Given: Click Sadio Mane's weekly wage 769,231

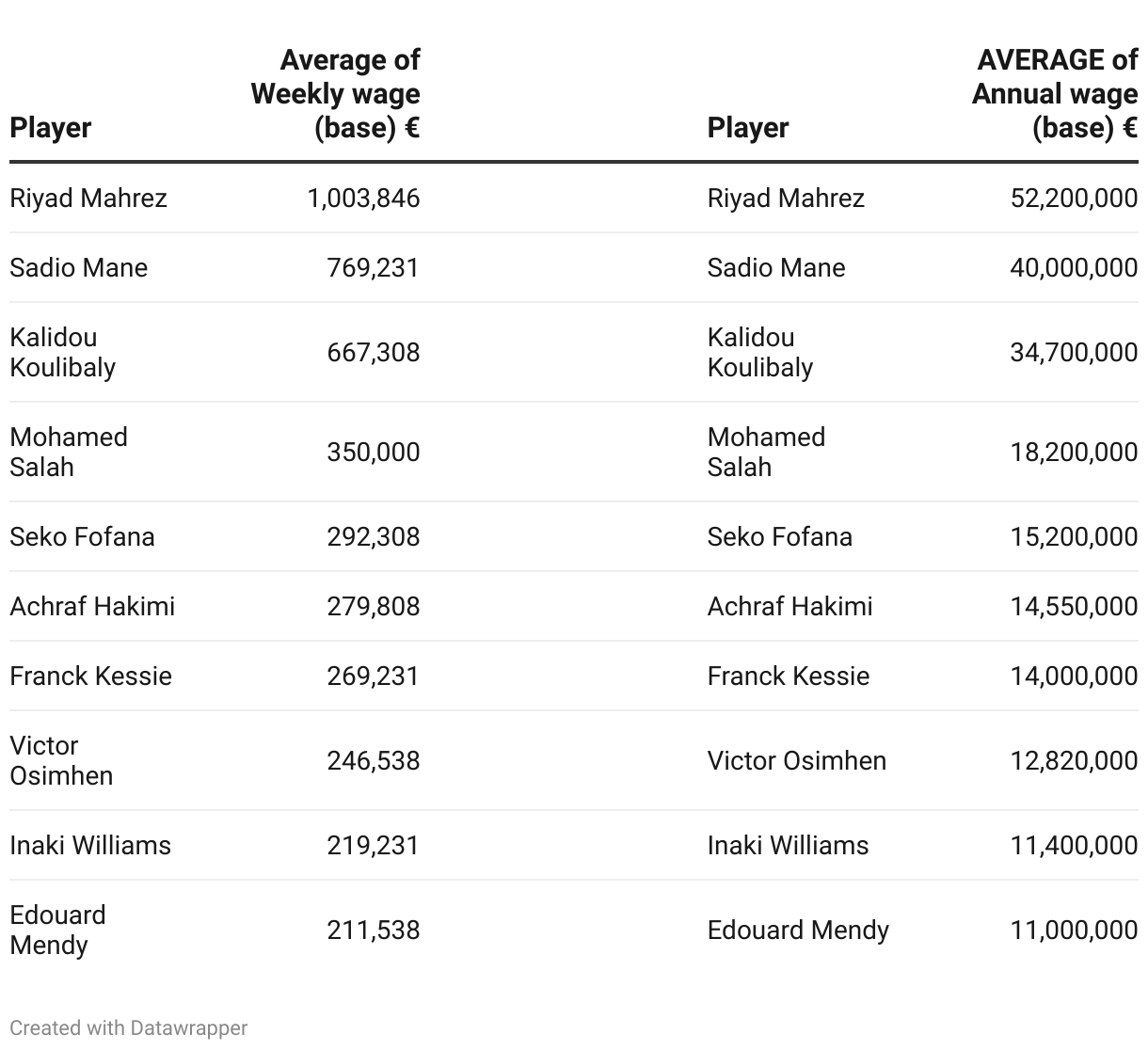Looking at the screenshot, I should 374,267.
